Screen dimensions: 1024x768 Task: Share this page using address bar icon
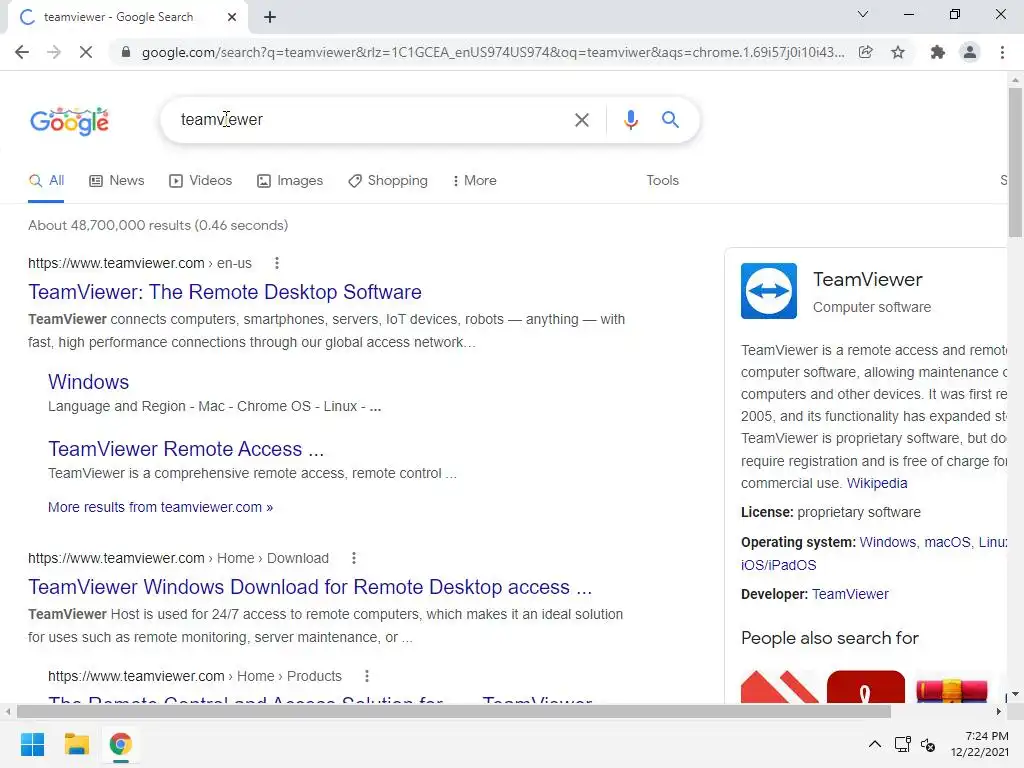[x=865, y=52]
